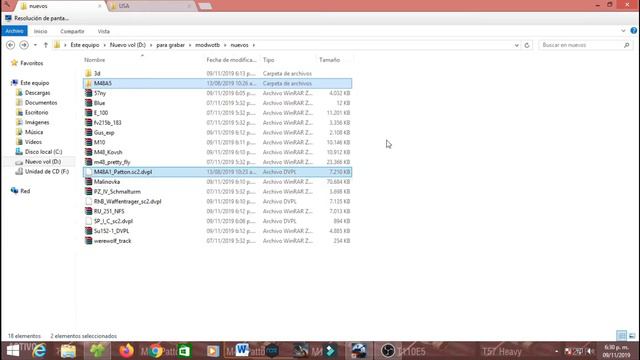Open the Vista ribbon tab

104,31
